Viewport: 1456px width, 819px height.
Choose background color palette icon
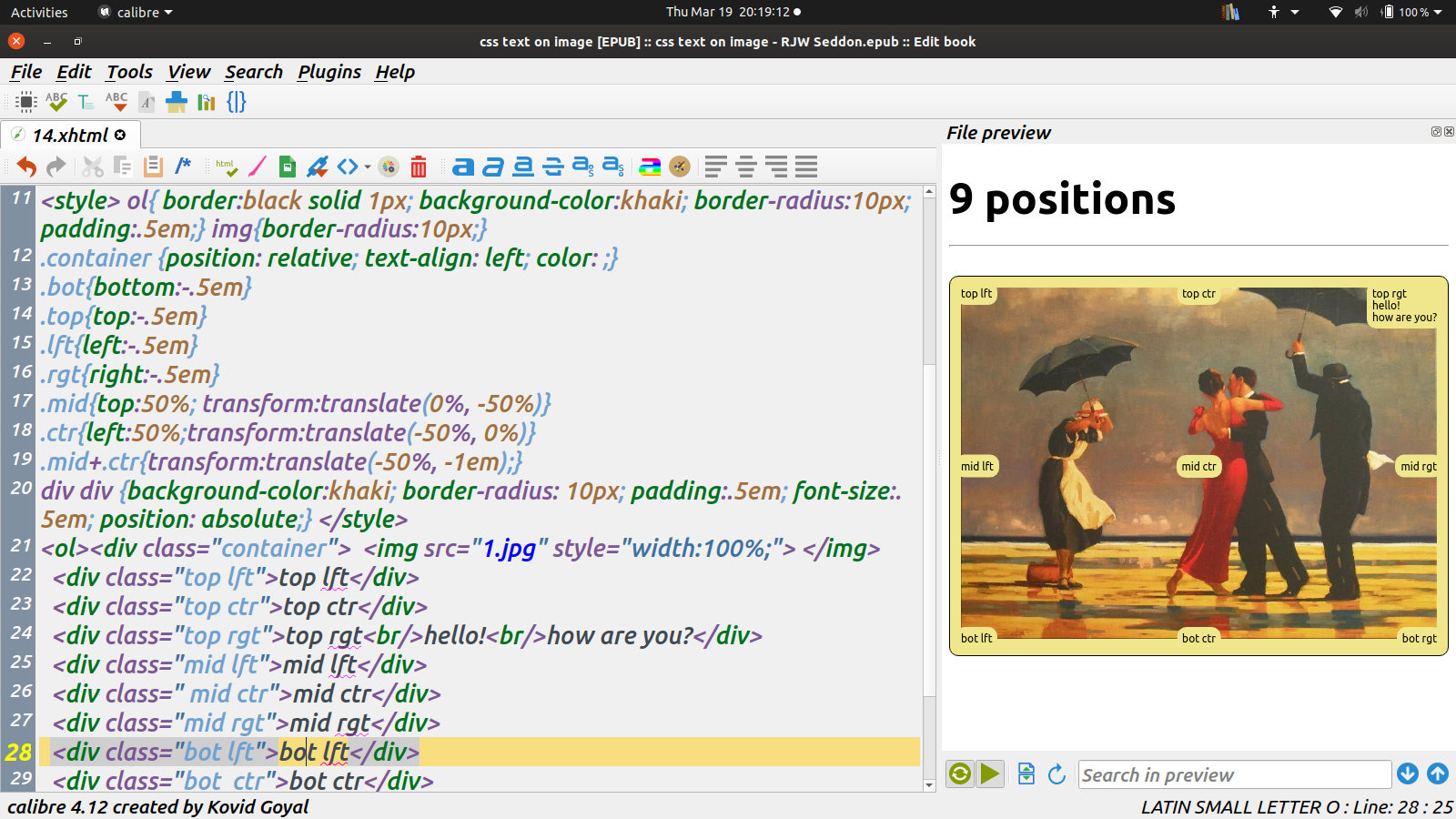pos(680,167)
